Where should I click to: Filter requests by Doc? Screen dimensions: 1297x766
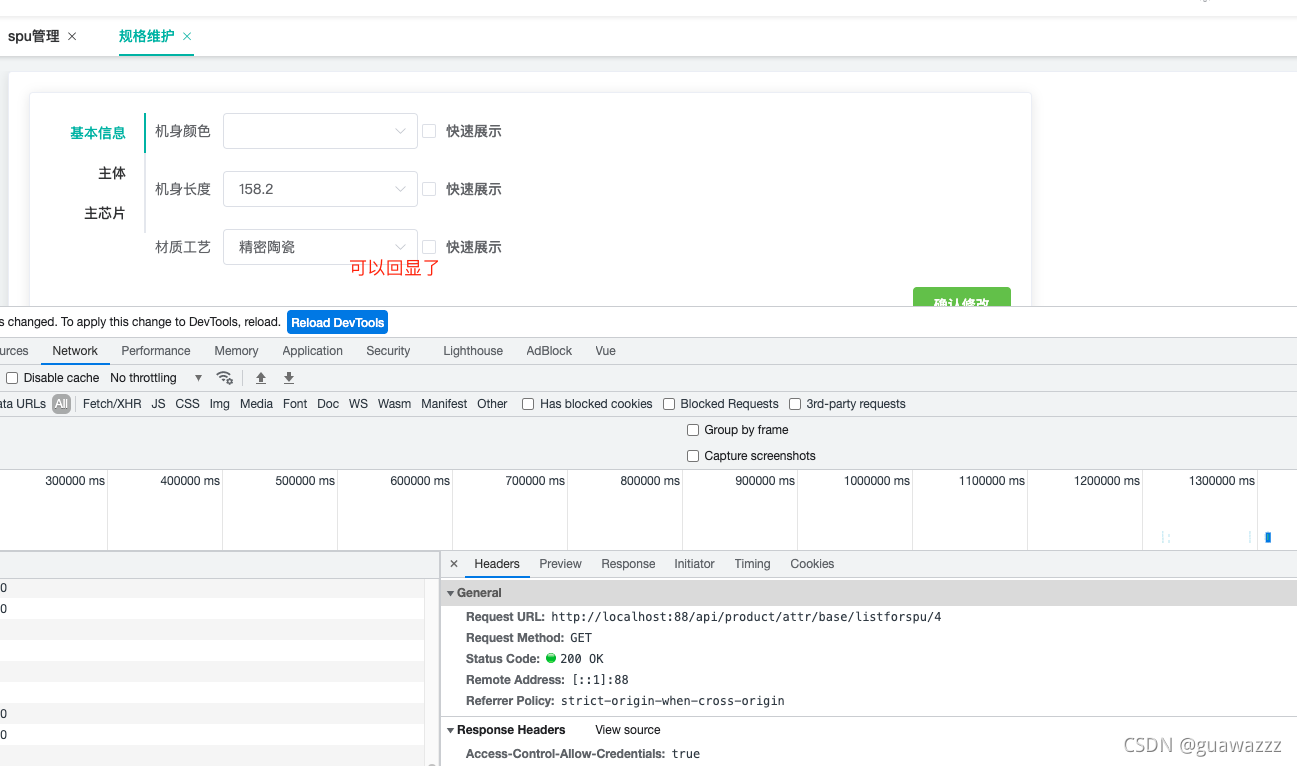[328, 404]
